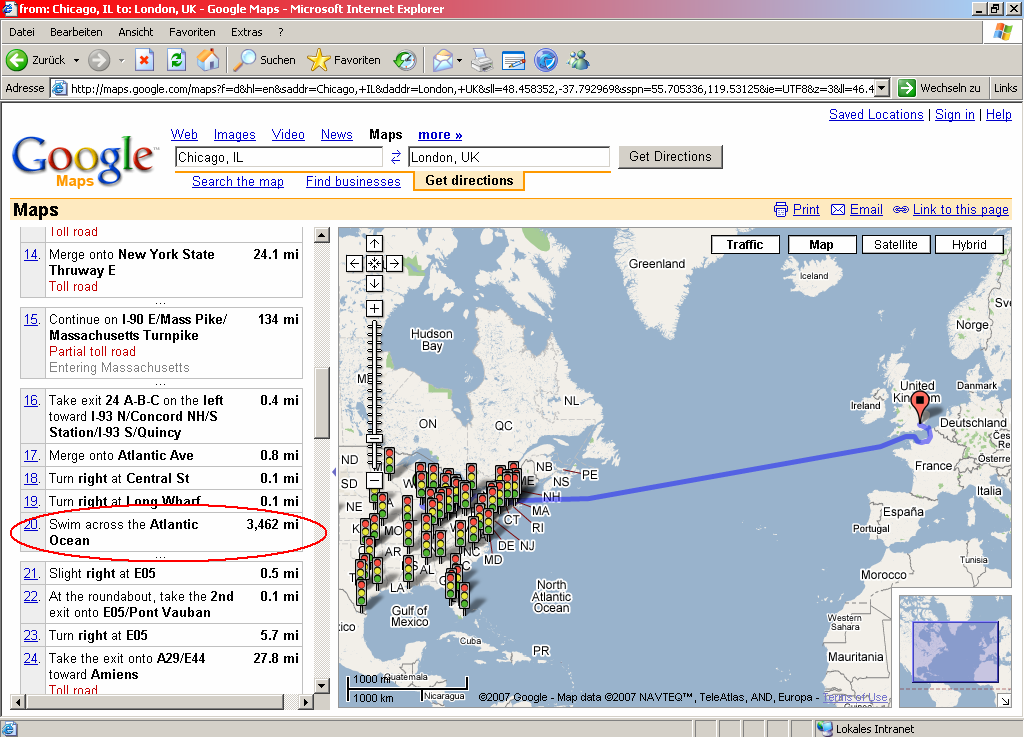Click the map zoom level slider handle
This screenshot has width=1024, height=737.
click(374, 438)
